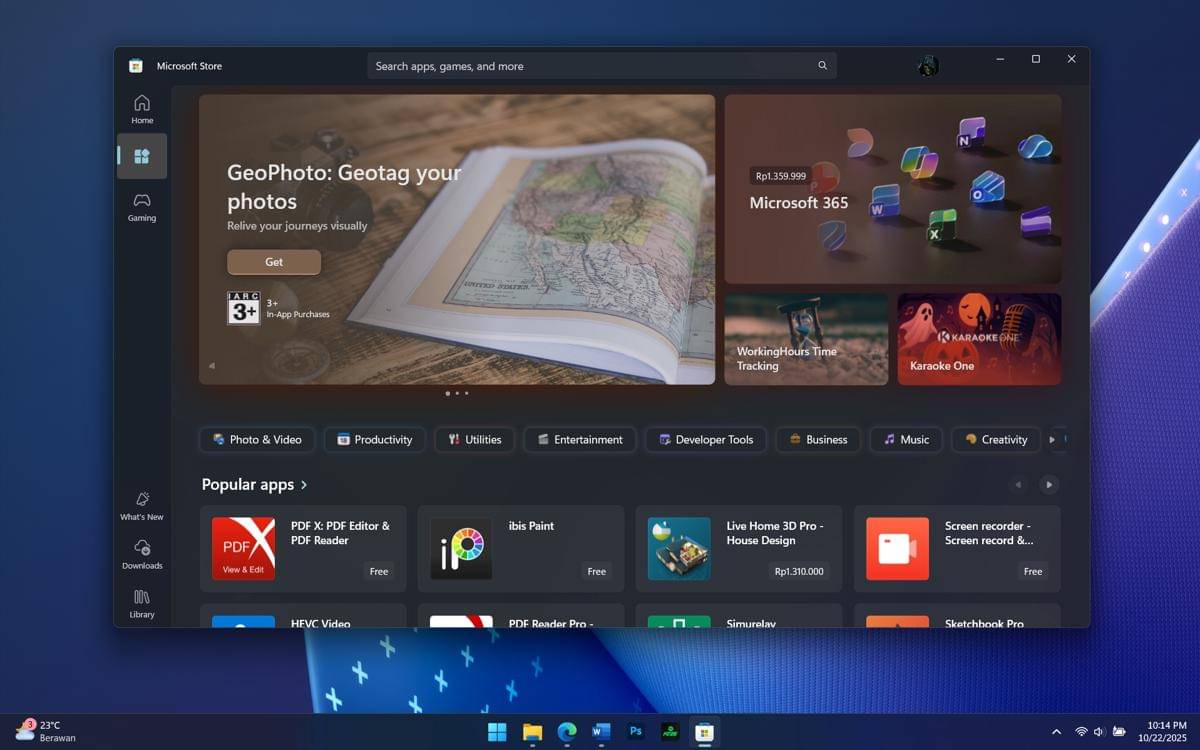1200x750 pixels.
Task: Open the Gaming section
Action: [x=142, y=206]
